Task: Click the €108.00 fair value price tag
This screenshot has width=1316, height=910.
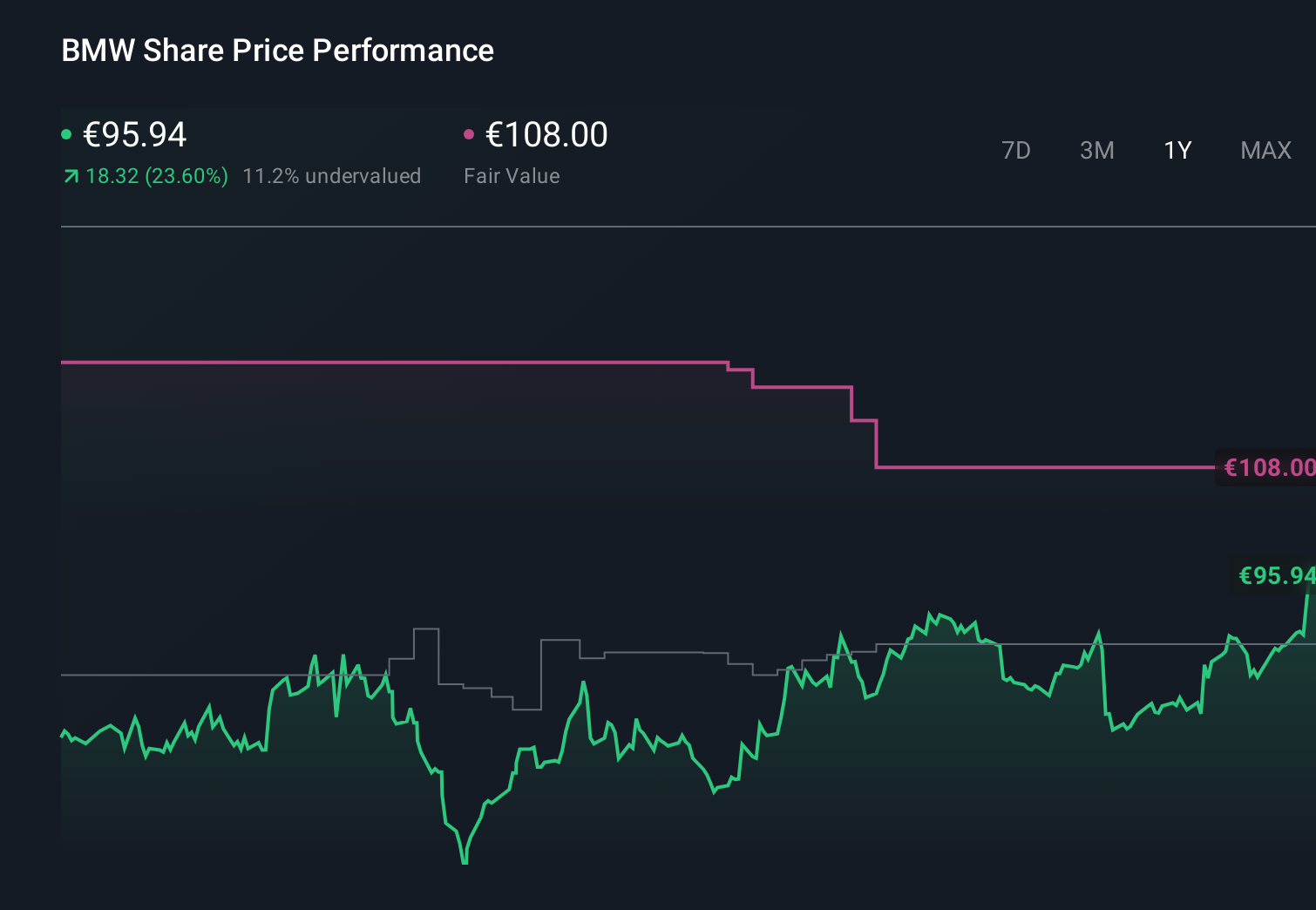Action: [1268, 468]
